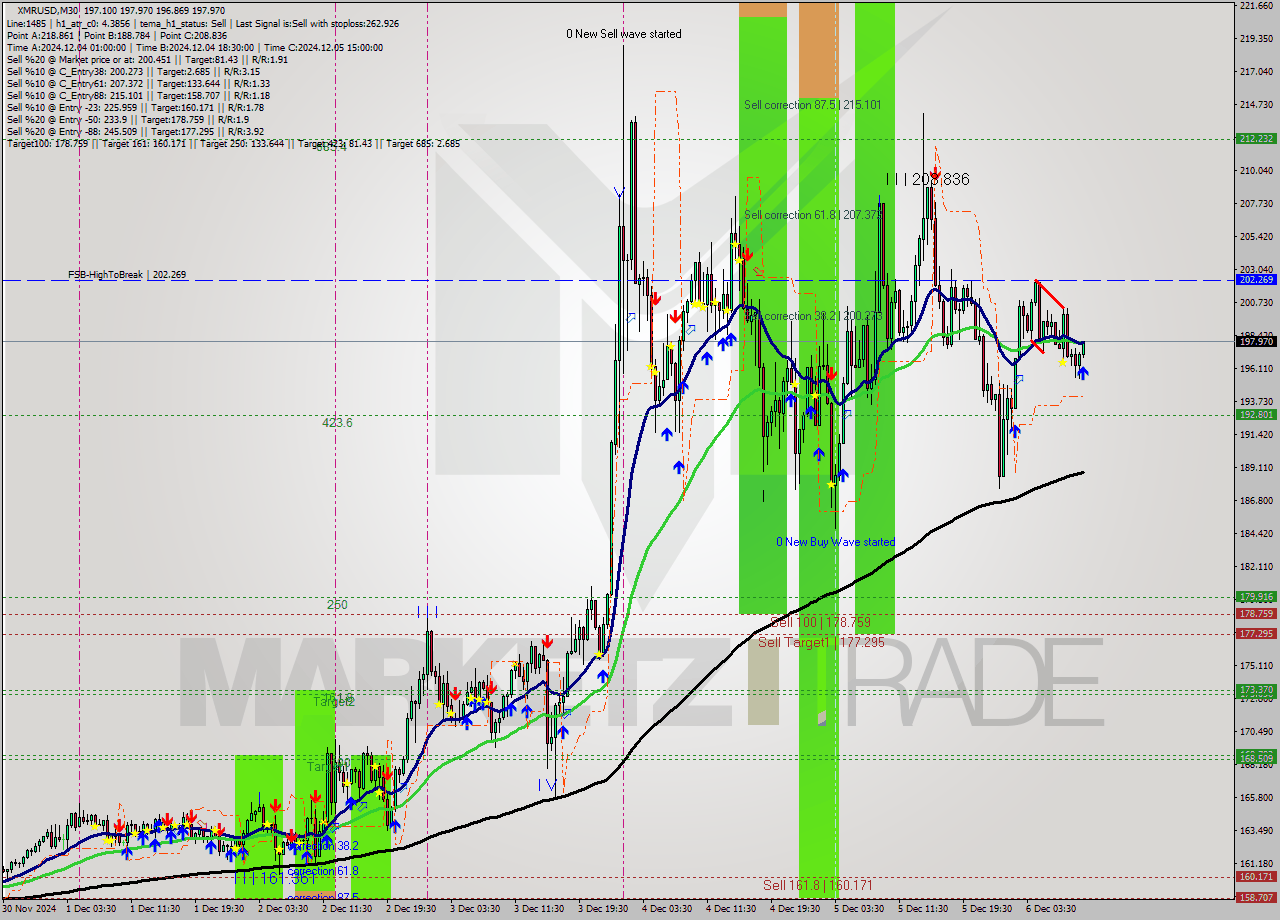Click the '3 Dec 19:30' time axis label

[603, 909]
